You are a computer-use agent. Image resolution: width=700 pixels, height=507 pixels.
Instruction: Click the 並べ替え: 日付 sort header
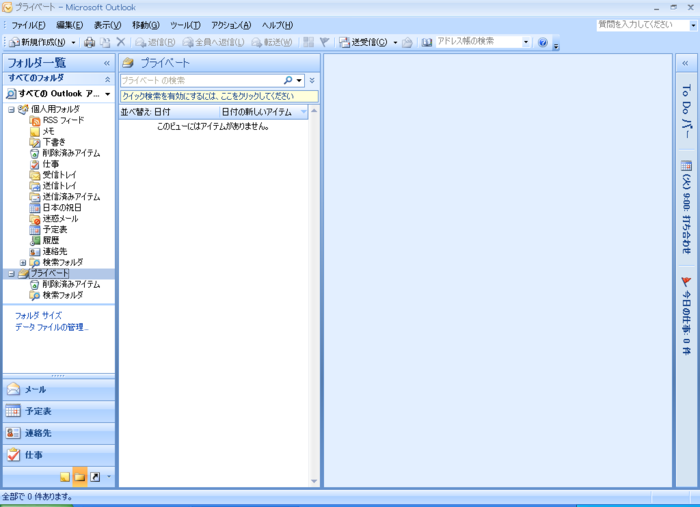tap(169, 112)
